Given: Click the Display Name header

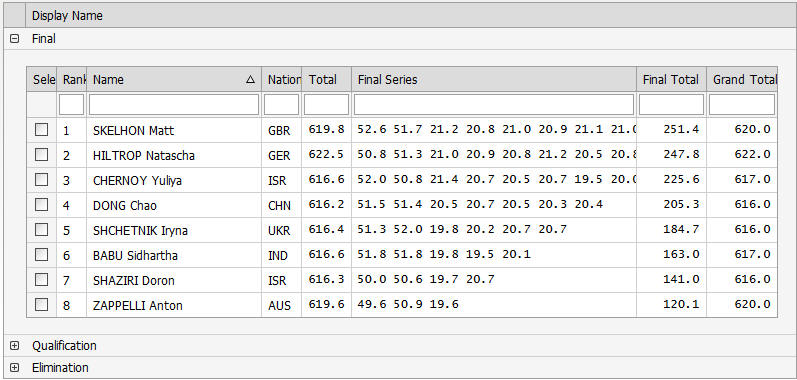Looking at the screenshot, I should click(x=67, y=16).
